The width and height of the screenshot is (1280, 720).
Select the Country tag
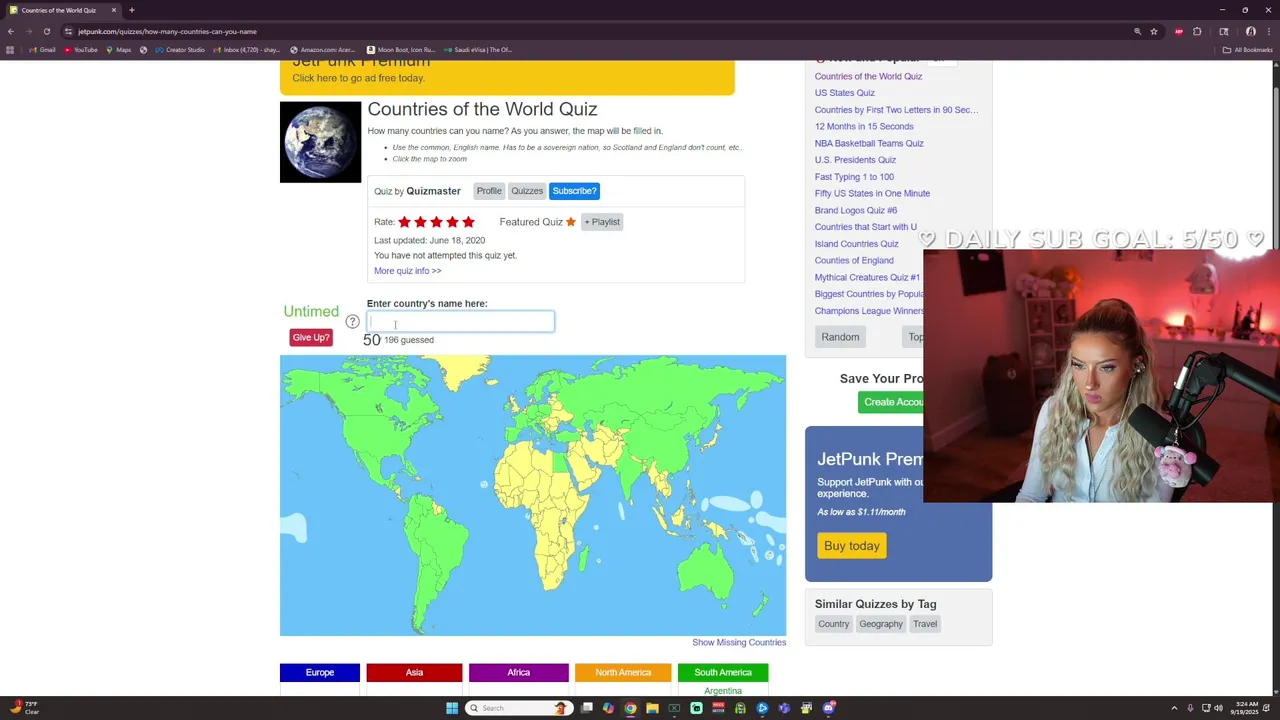833,624
